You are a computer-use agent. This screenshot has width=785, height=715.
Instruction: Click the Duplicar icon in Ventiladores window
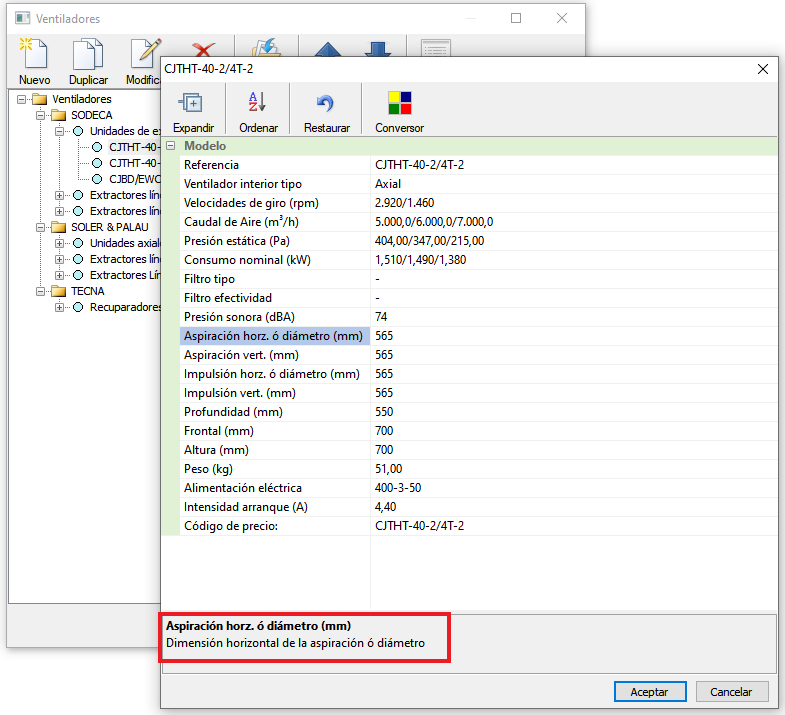point(88,53)
